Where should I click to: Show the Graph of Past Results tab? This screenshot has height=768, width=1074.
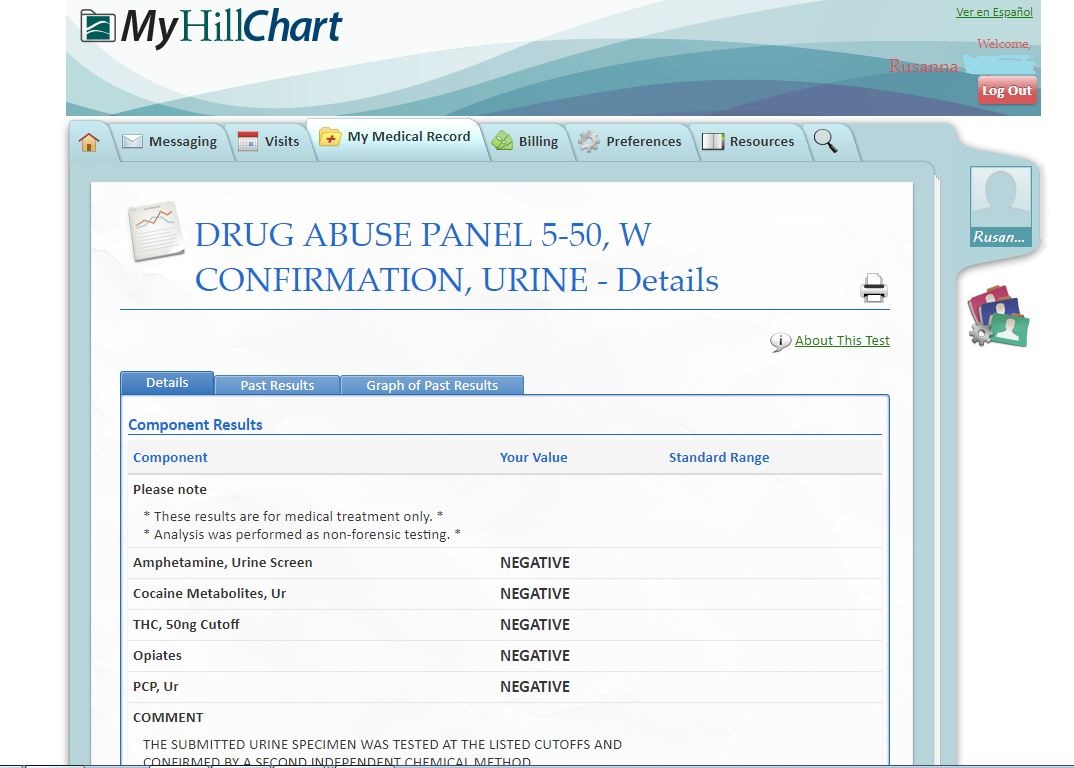(x=431, y=385)
